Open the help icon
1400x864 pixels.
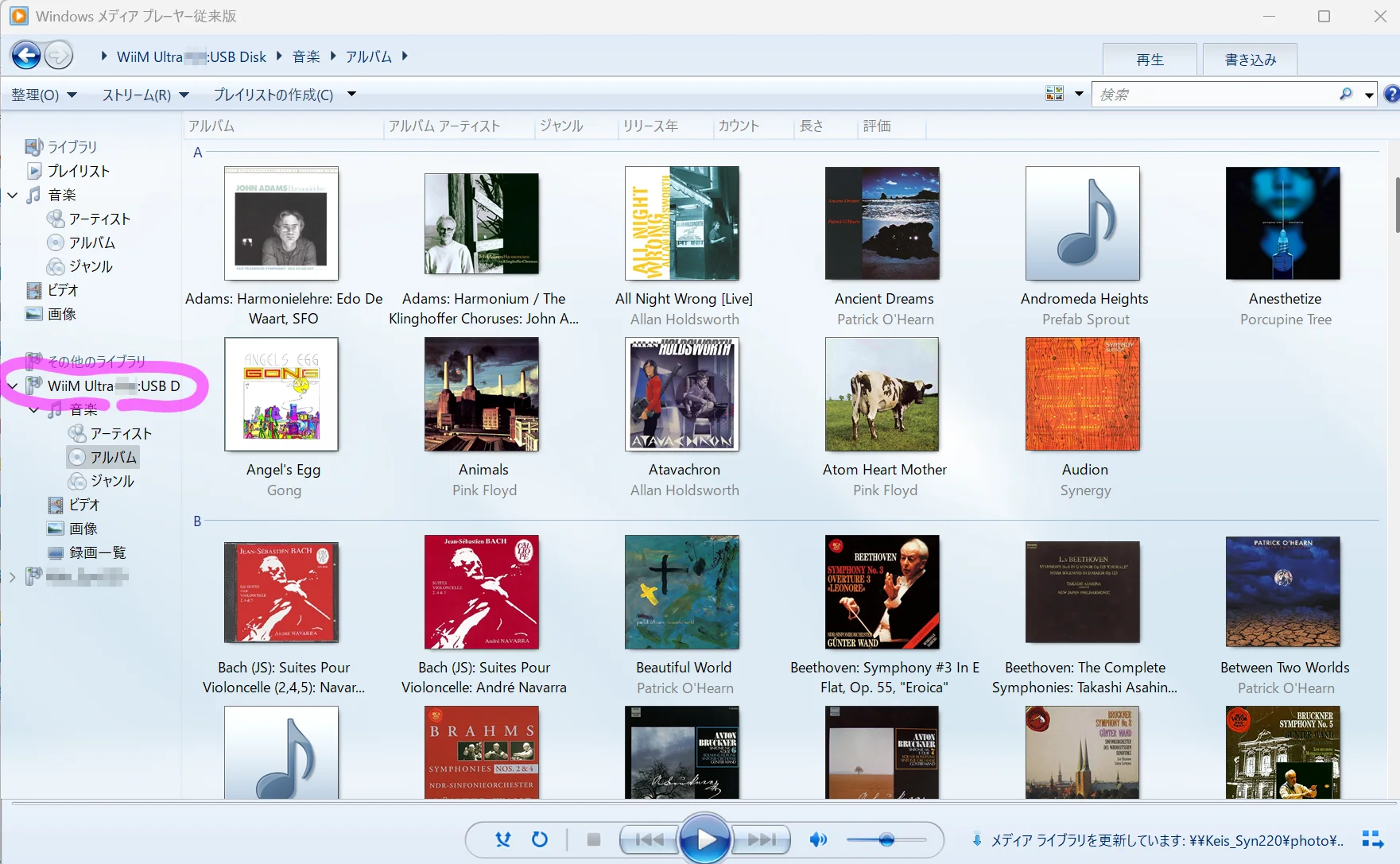click(x=1391, y=94)
